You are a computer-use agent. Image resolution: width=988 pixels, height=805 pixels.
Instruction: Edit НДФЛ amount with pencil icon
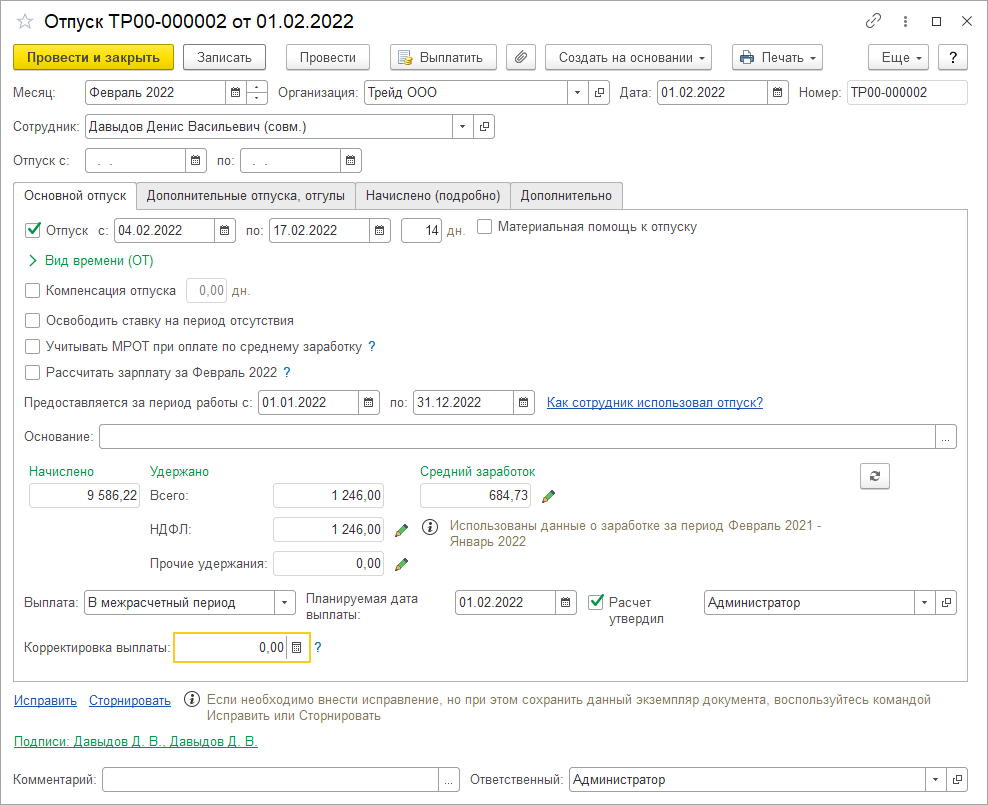pos(401,529)
